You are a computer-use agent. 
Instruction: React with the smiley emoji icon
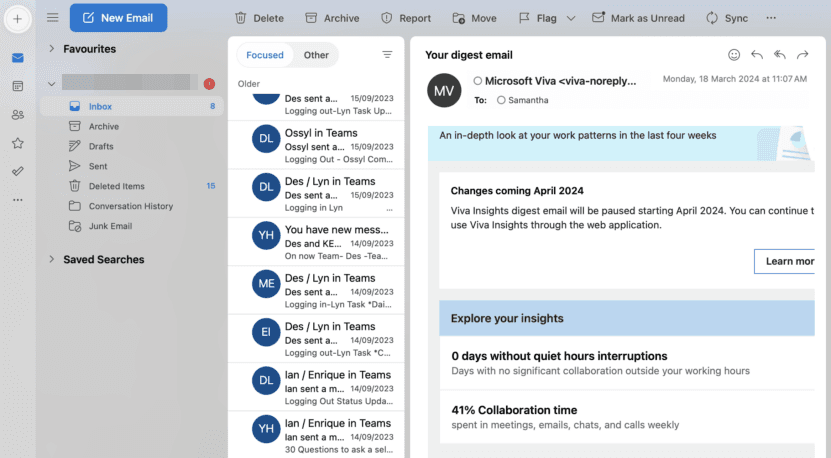[x=734, y=55]
